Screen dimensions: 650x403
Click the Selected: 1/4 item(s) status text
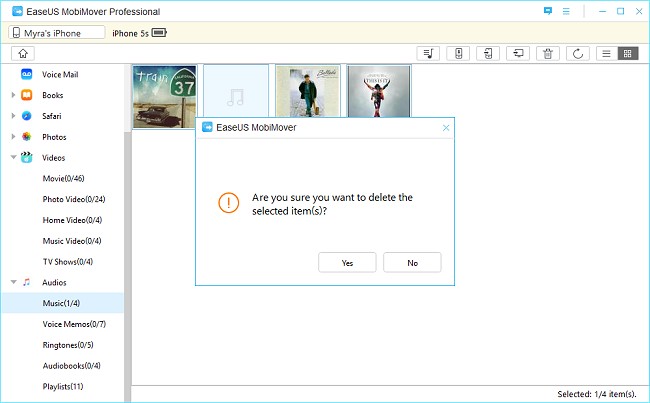(597, 394)
